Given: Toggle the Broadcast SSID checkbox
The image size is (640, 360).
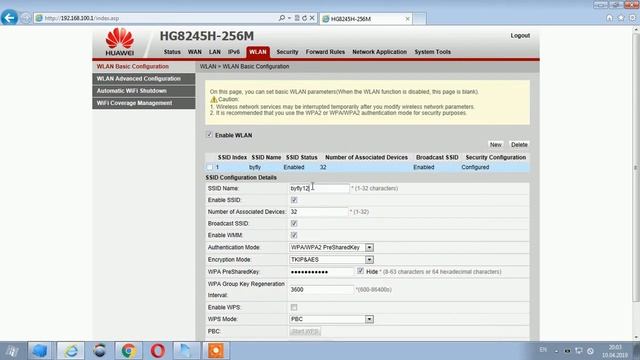Looking at the screenshot, I should point(294,223).
